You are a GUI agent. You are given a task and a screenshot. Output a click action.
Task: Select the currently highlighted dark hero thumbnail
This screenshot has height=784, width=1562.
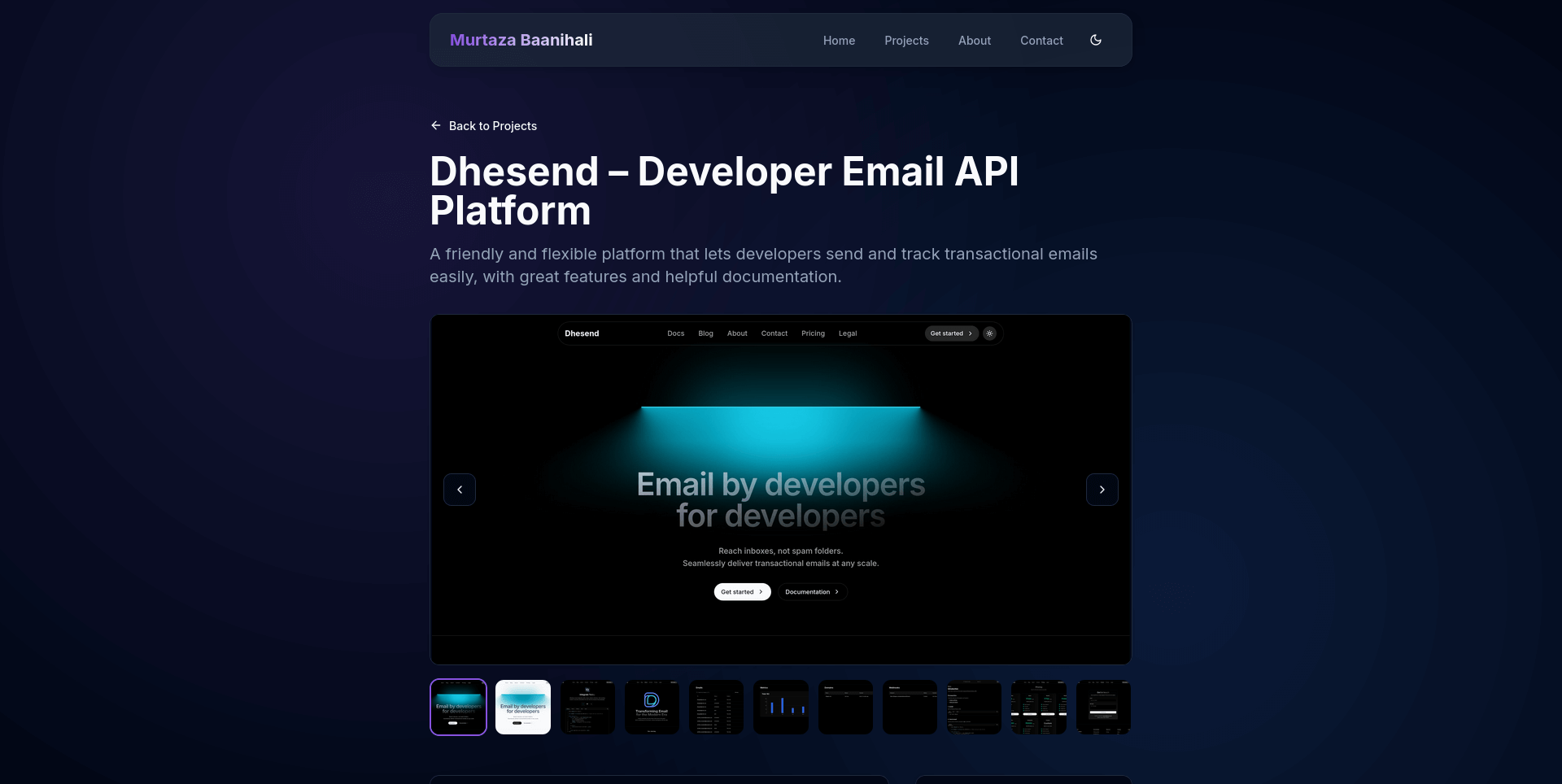[458, 707]
